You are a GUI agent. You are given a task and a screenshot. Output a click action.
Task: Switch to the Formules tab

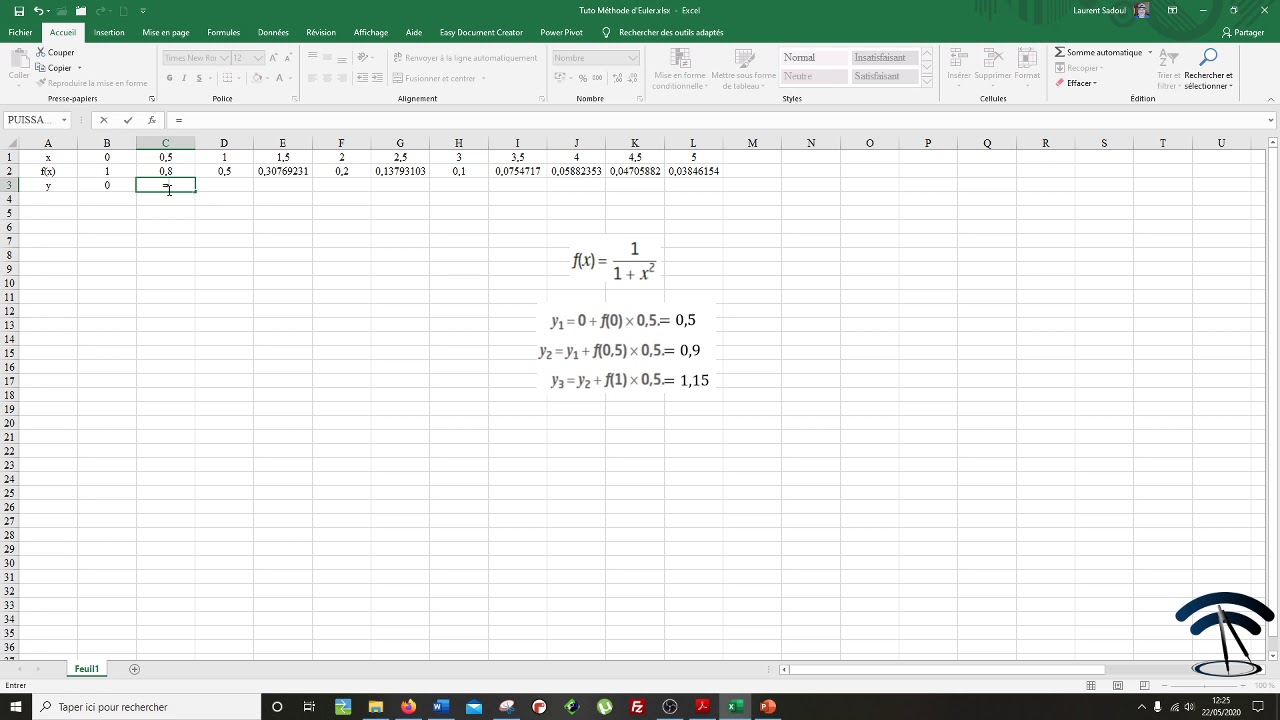click(x=223, y=32)
